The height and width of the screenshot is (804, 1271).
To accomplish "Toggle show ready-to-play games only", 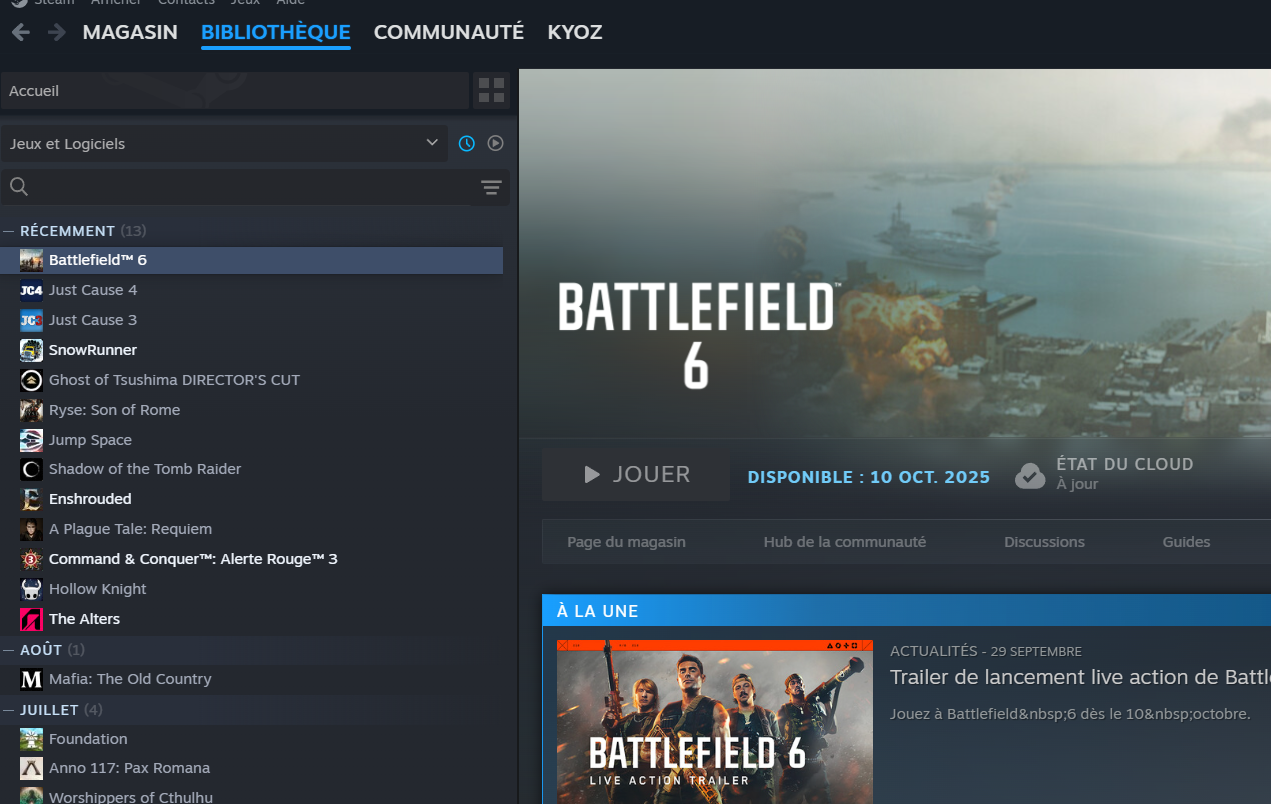I will [x=495, y=143].
